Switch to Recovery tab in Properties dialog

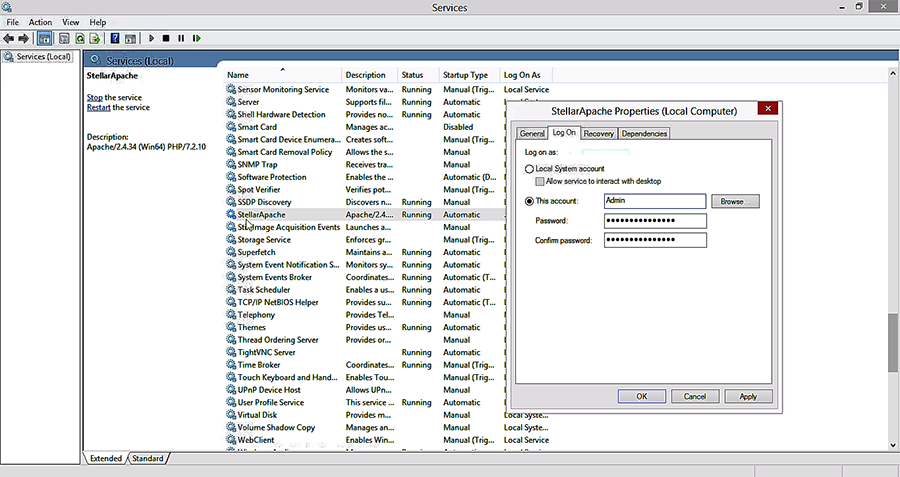click(x=599, y=133)
